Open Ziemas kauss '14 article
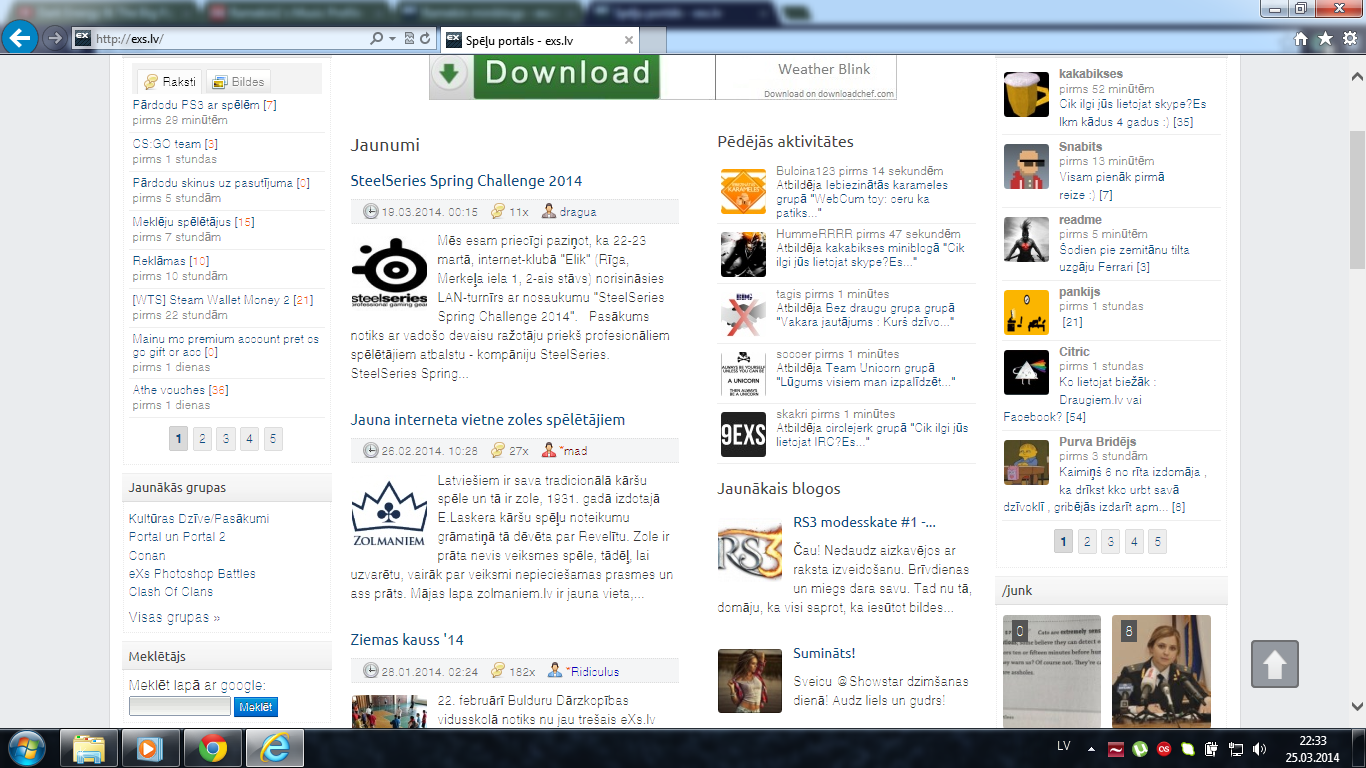This screenshot has width=1366, height=768. coord(407,640)
